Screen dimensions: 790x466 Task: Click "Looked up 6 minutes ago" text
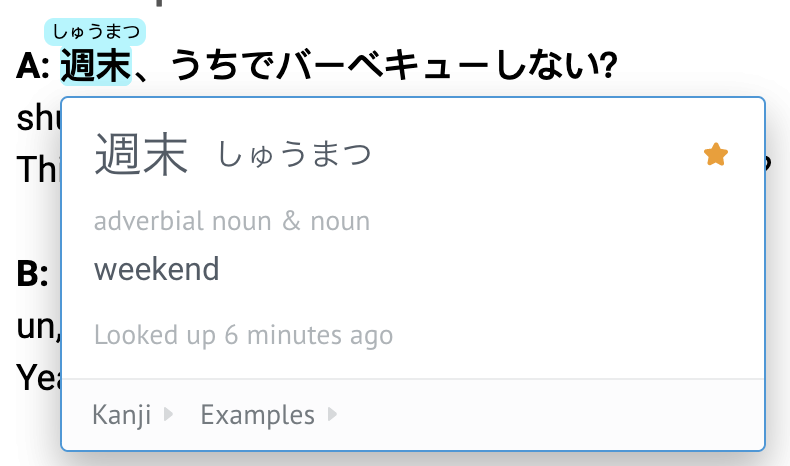[x=243, y=335]
